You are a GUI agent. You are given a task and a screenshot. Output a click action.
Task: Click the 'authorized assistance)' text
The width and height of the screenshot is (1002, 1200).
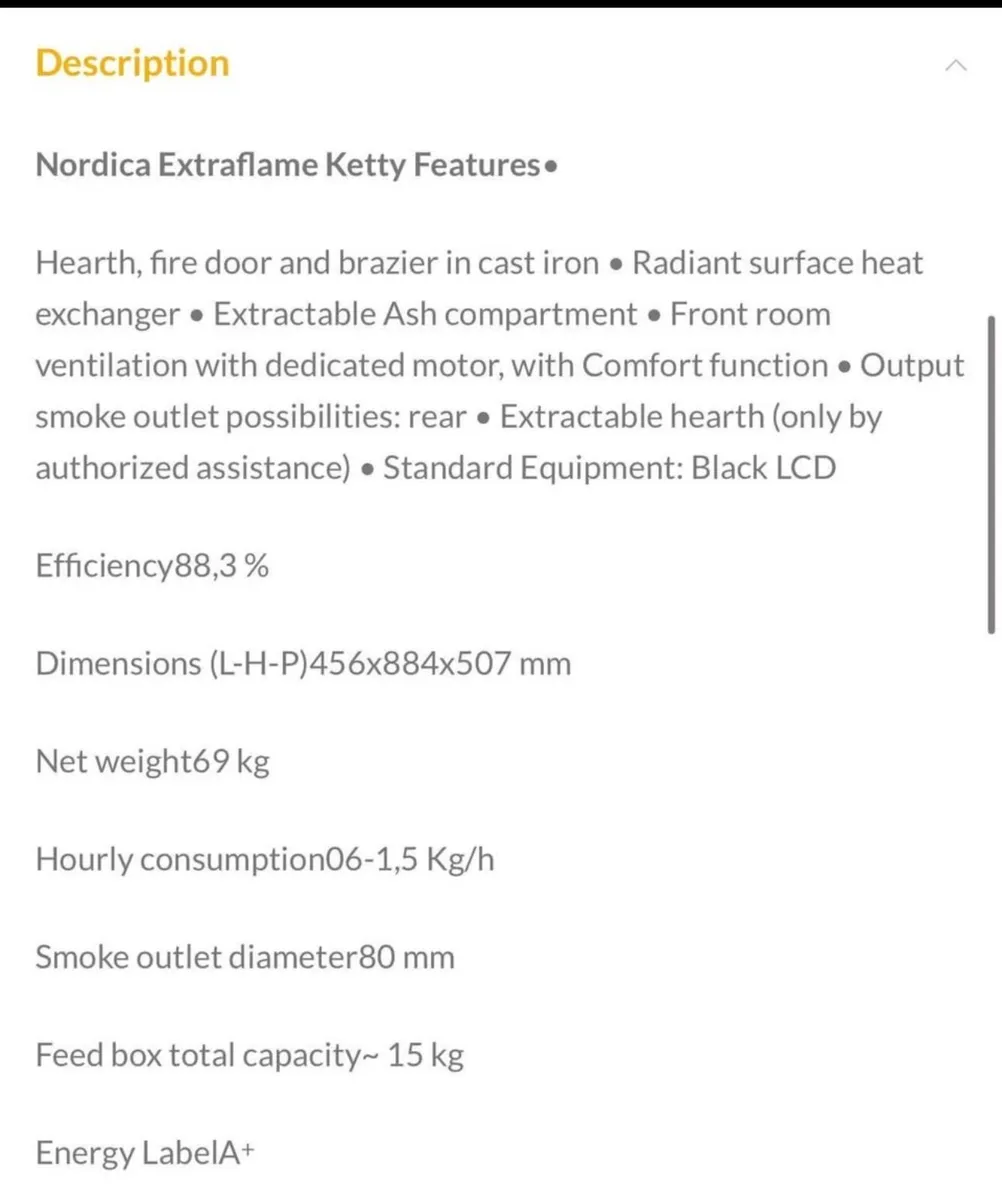pyautogui.click(x=192, y=468)
